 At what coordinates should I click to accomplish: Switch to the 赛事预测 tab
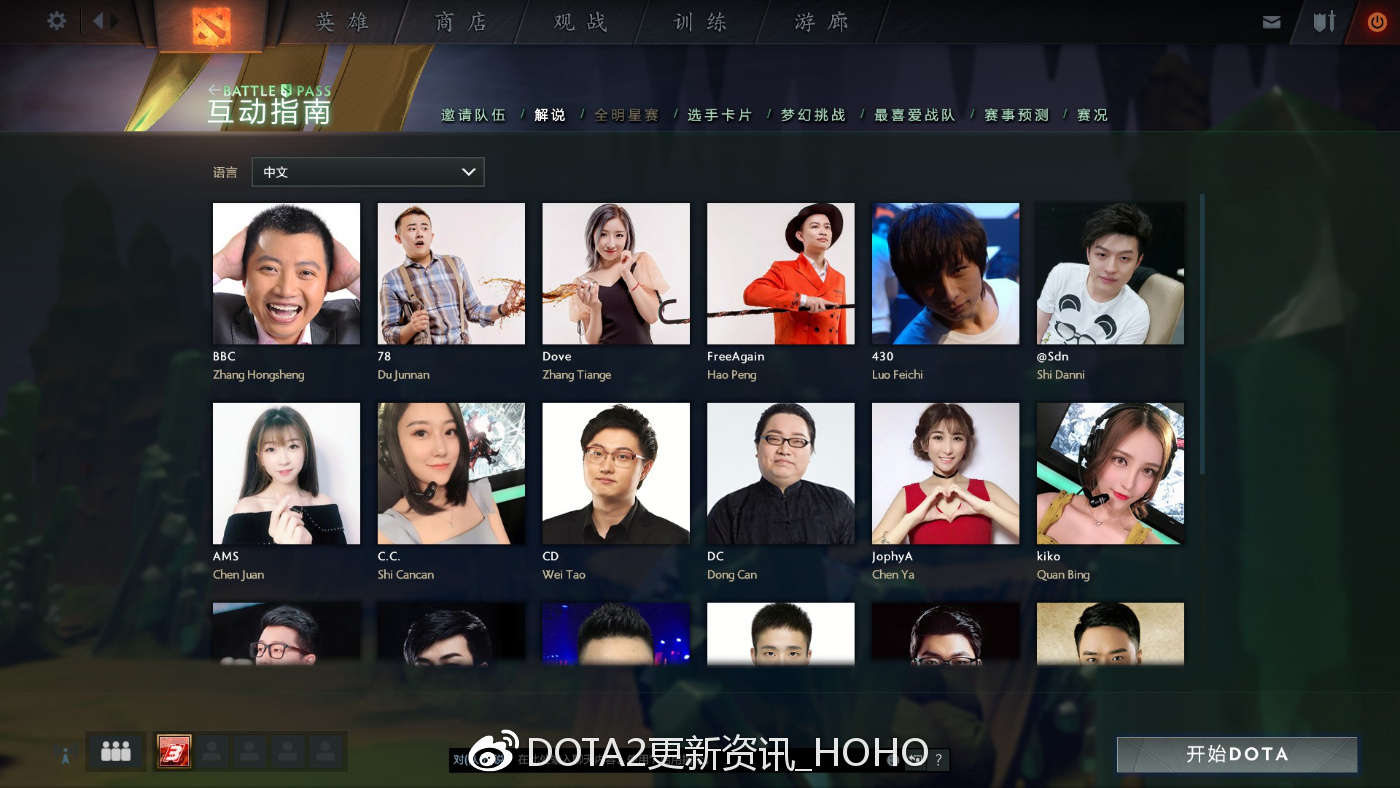(x=1016, y=115)
